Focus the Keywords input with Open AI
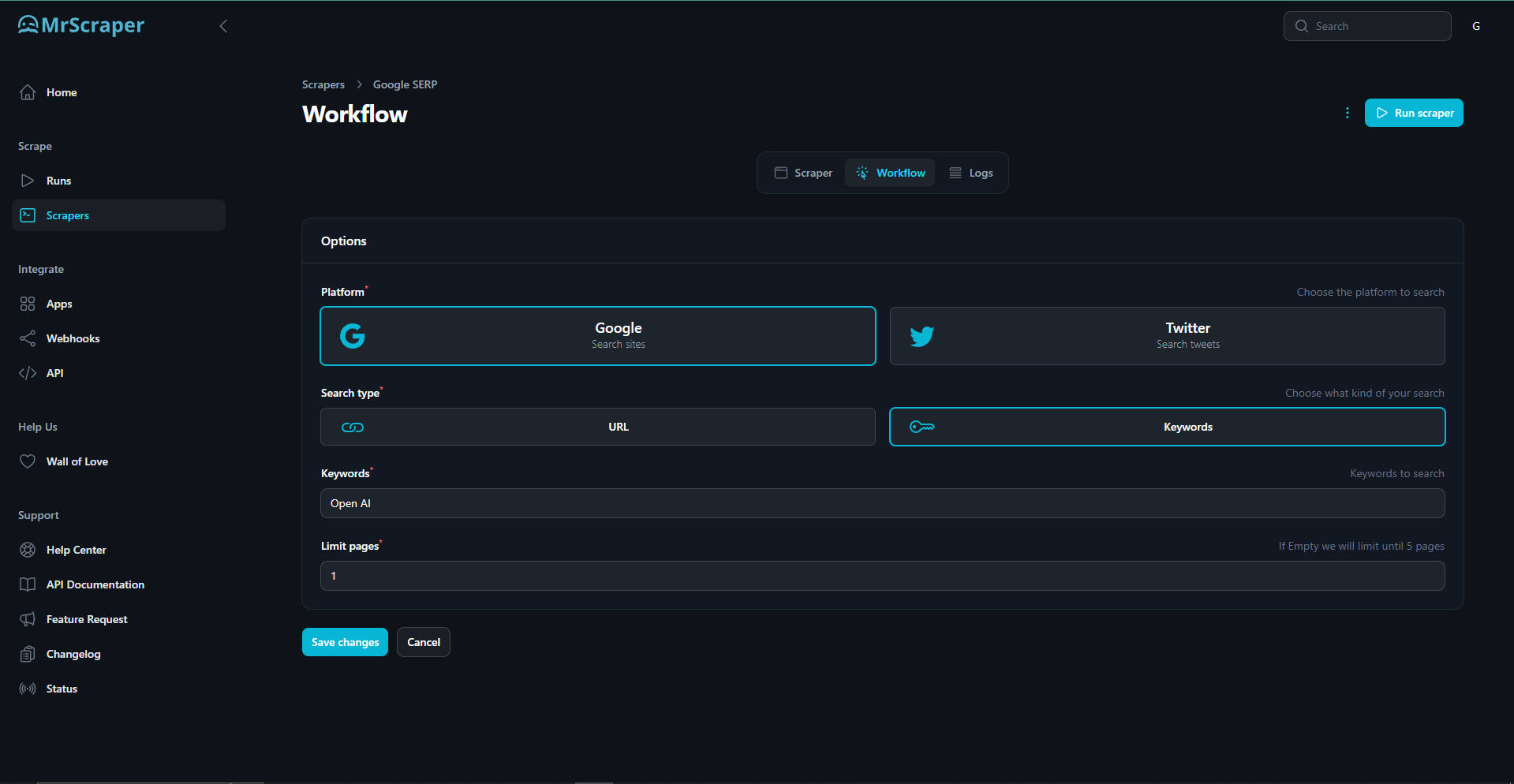This screenshot has height=784, width=1514. [883, 503]
